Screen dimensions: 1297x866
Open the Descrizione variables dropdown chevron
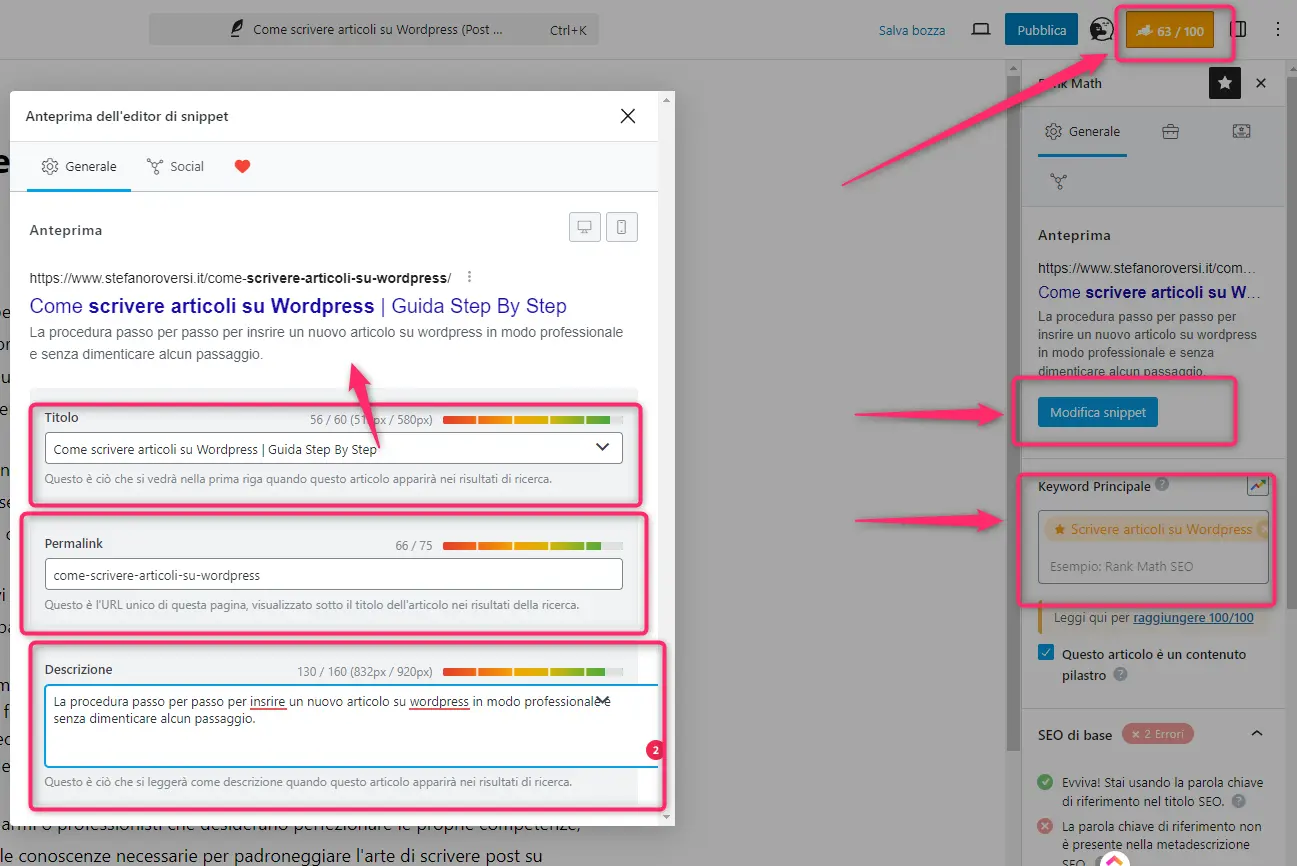pos(603,699)
